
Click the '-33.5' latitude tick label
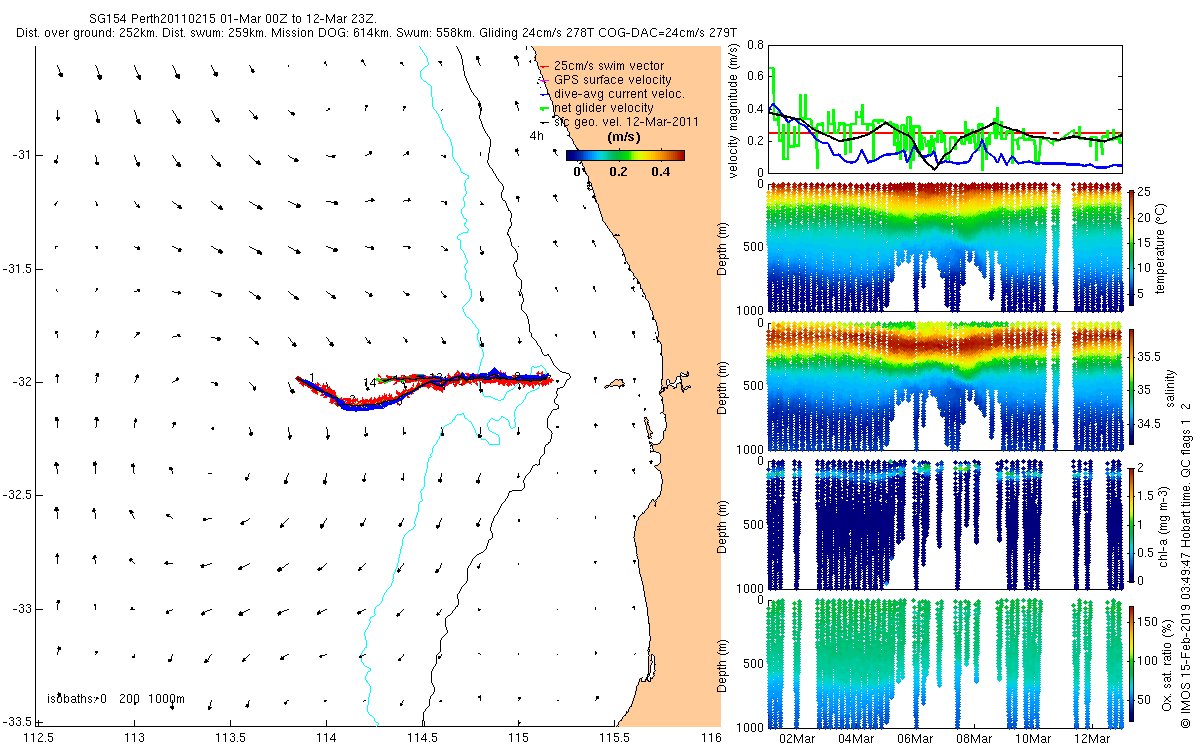click(16, 721)
